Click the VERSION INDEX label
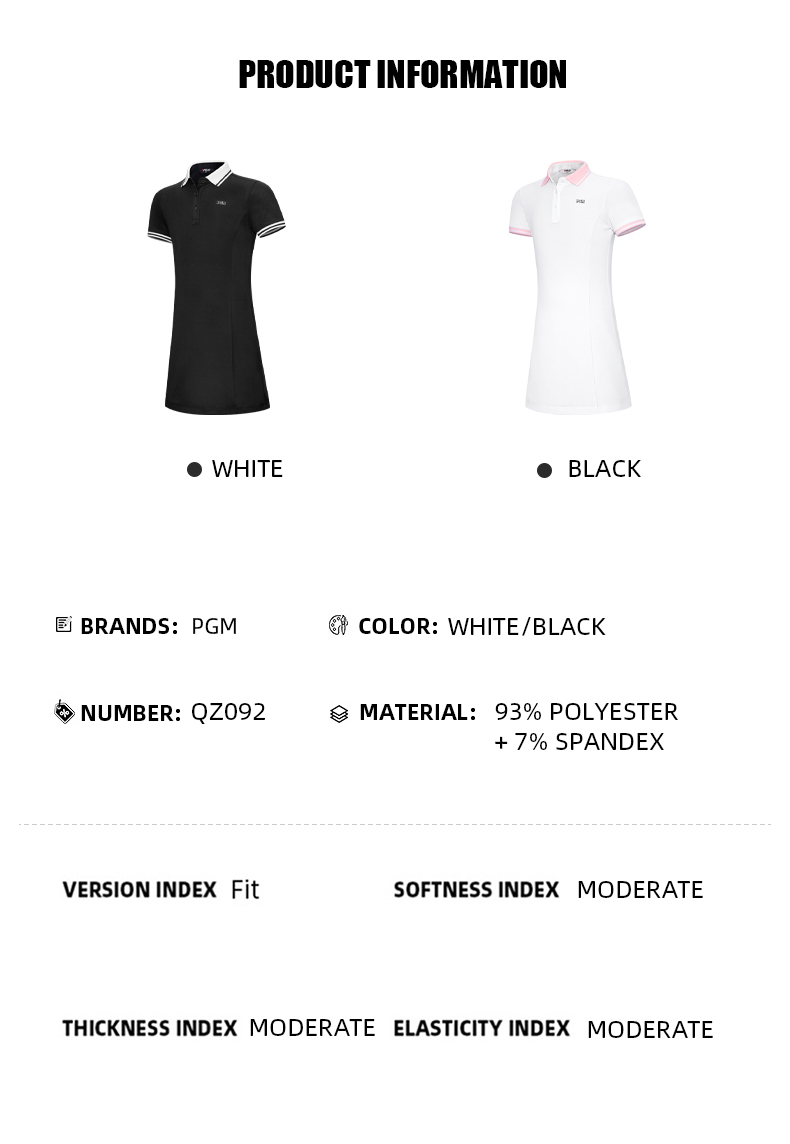Screen dimensions: 790x1144 point(139,890)
